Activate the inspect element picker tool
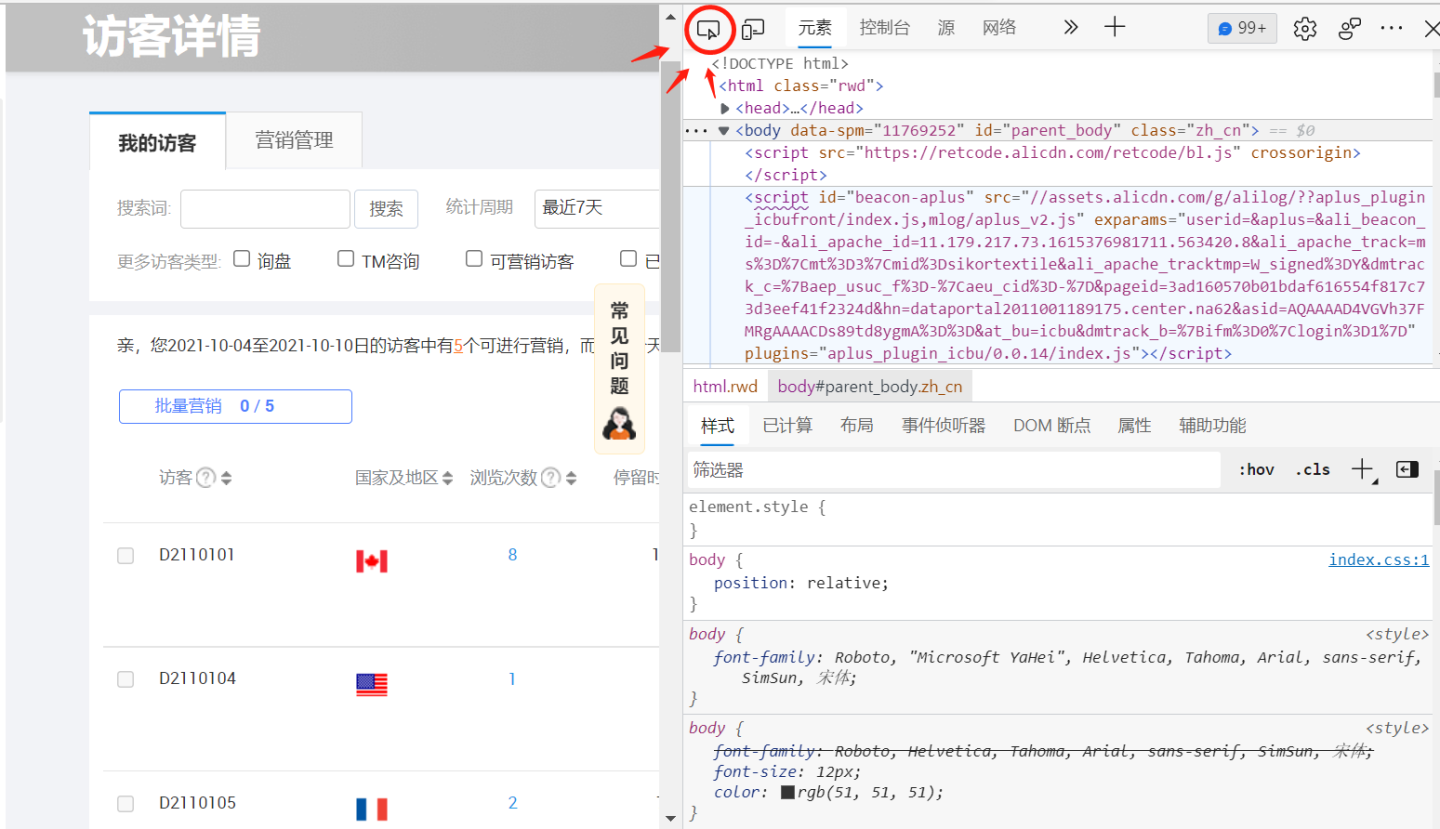This screenshot has width=1440, height=829. (708, 28)
